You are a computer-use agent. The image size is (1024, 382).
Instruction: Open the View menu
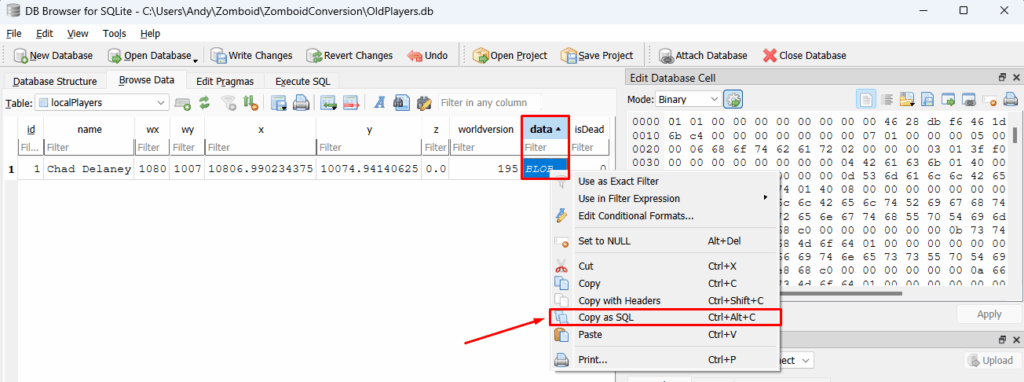(78, 33)
